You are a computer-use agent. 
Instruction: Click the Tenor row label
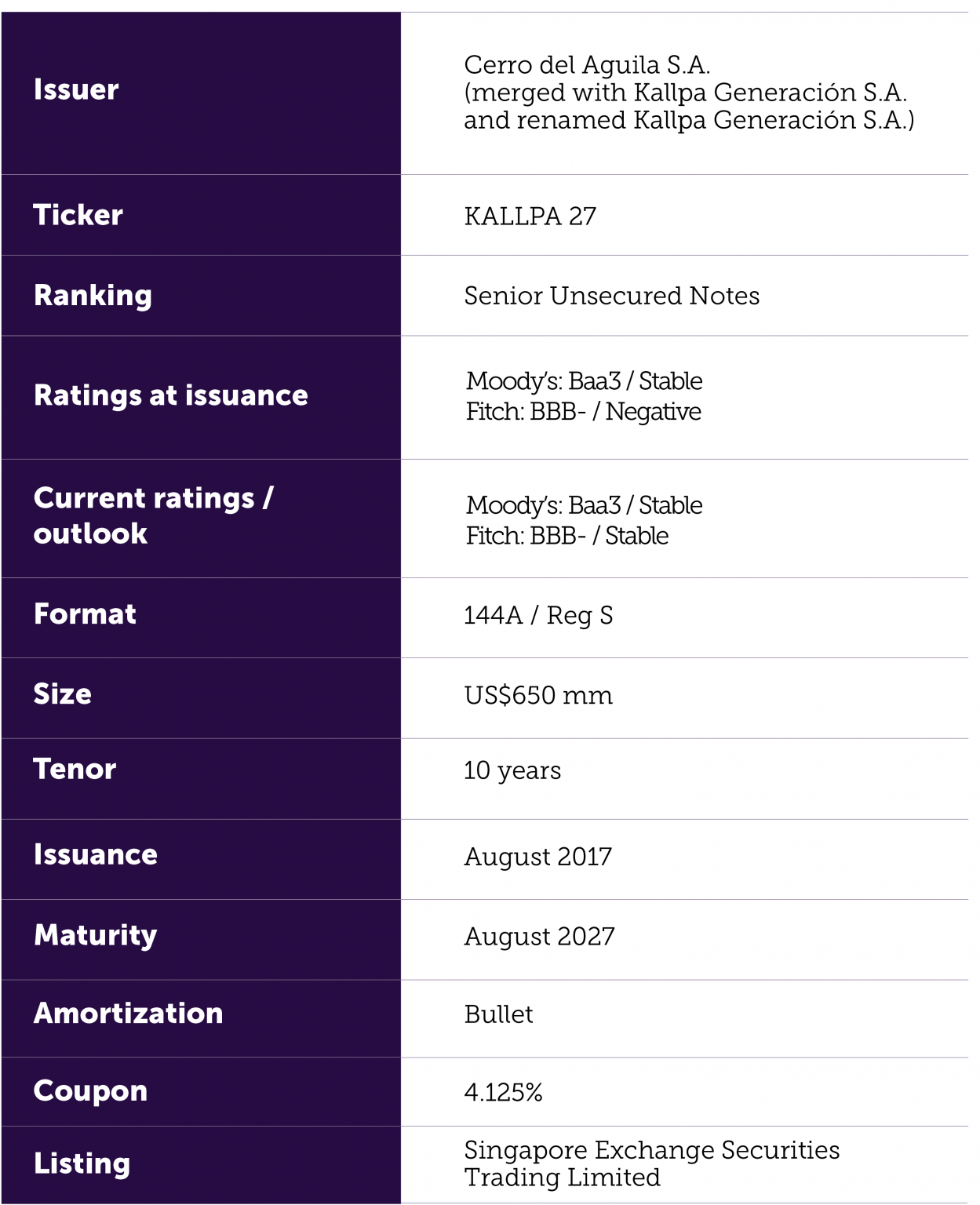pos(75,770)
